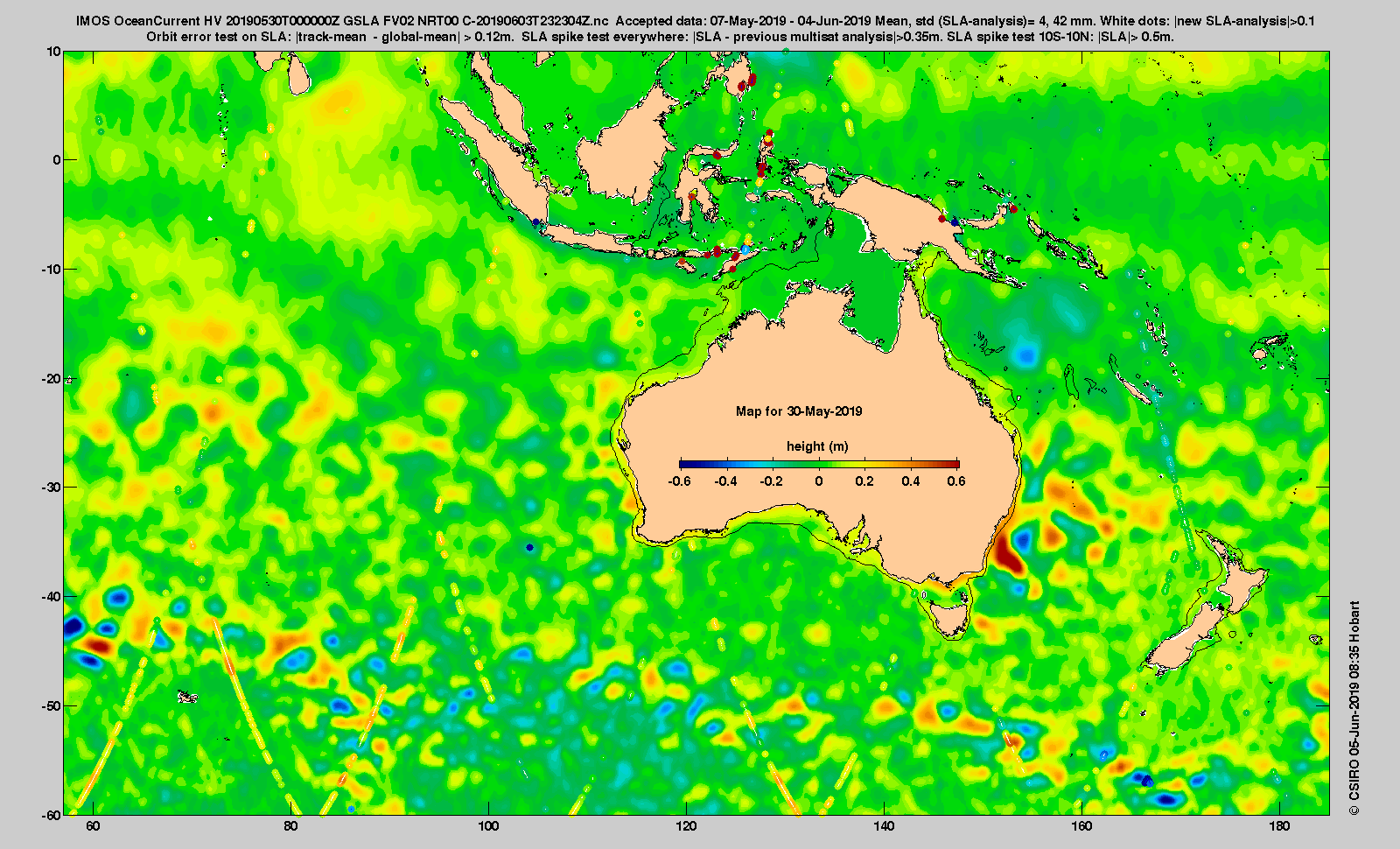Click the 0.4 colorbar tick label
This screenshot has width=1400, height=849.
click(911, 481)
